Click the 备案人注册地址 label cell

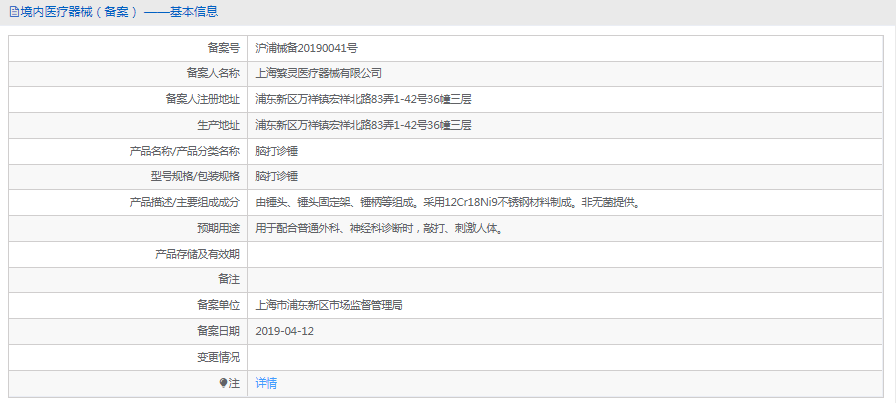128,99
